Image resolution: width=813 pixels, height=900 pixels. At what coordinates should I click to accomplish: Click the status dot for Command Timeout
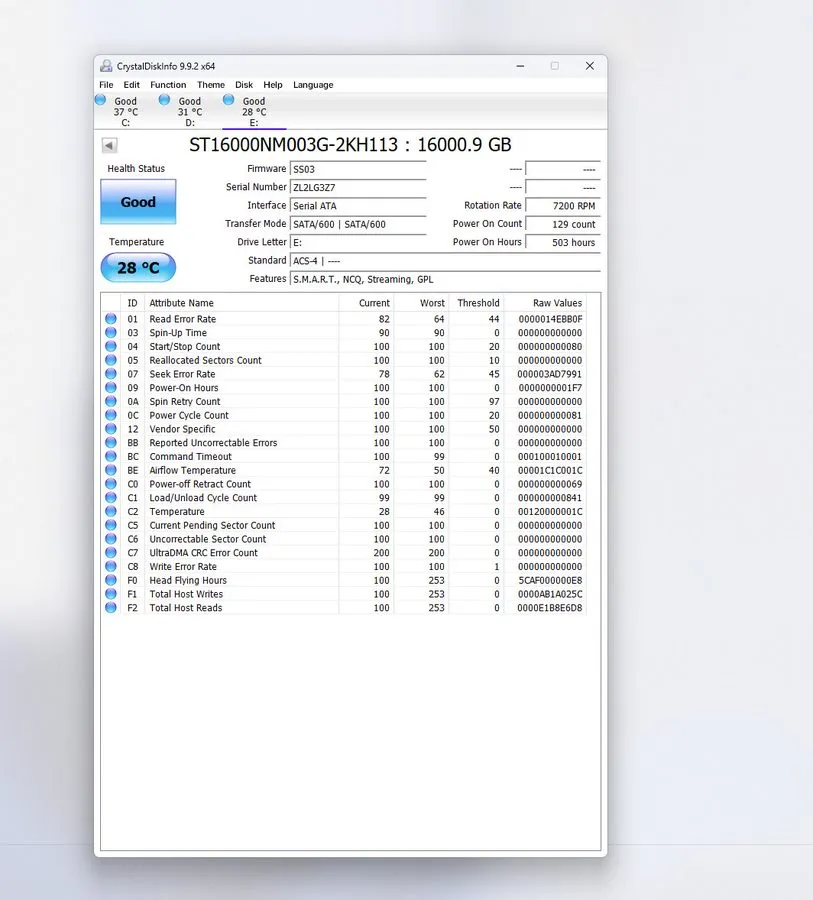(111, 456)
